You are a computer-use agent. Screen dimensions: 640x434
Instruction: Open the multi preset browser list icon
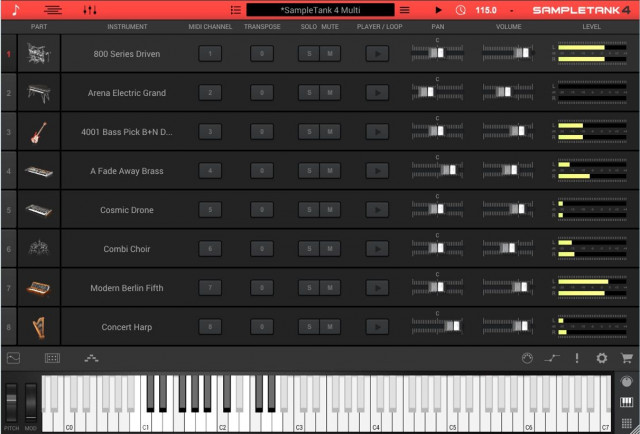(x=236, y=10)
